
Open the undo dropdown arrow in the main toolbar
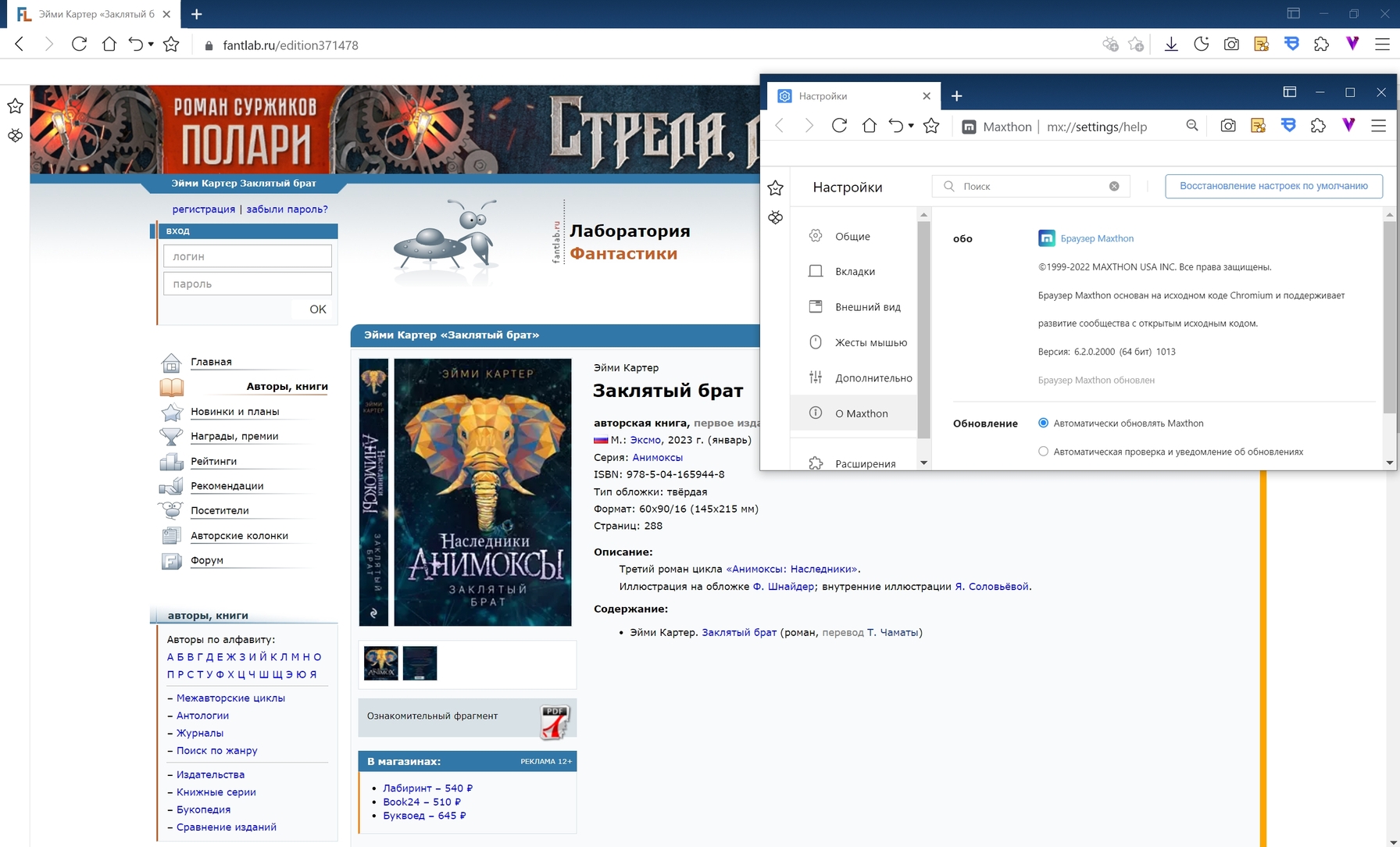click(151, 45)
